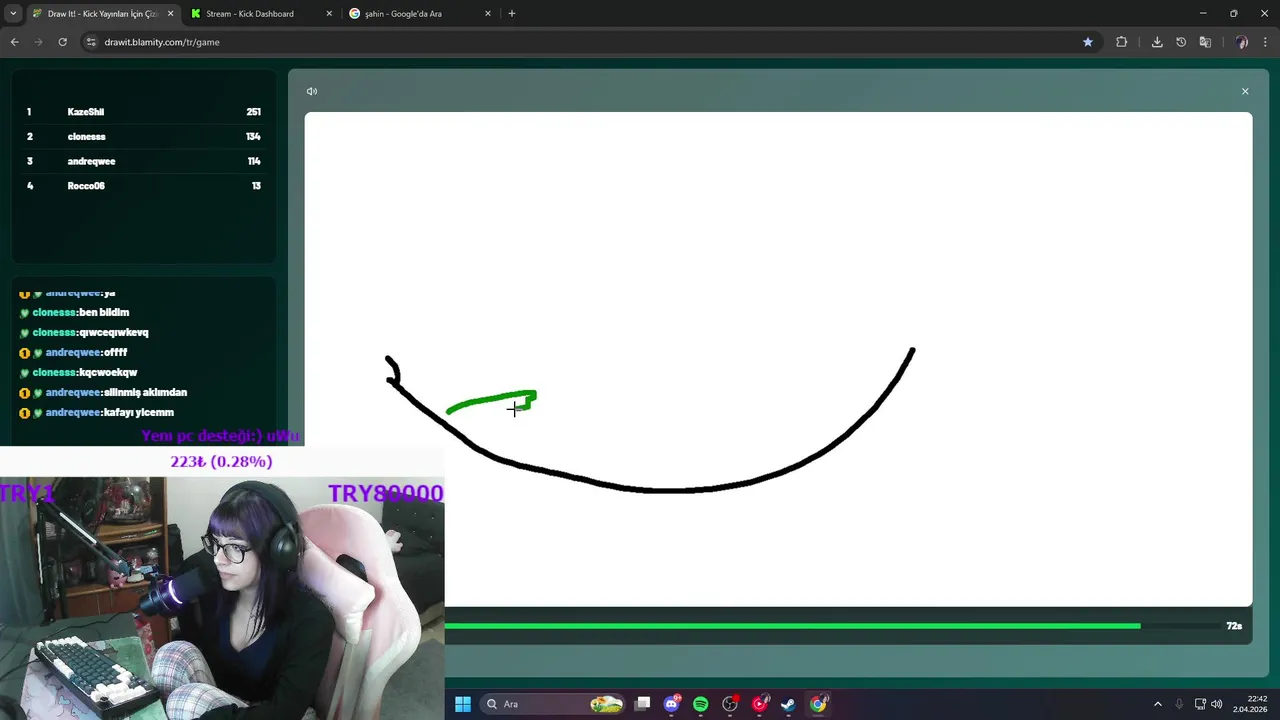Image resolution: width=1280 pixels, height=720 pixels.
Task: Open the Chrome profile avatar
Action: point(1242,42)
